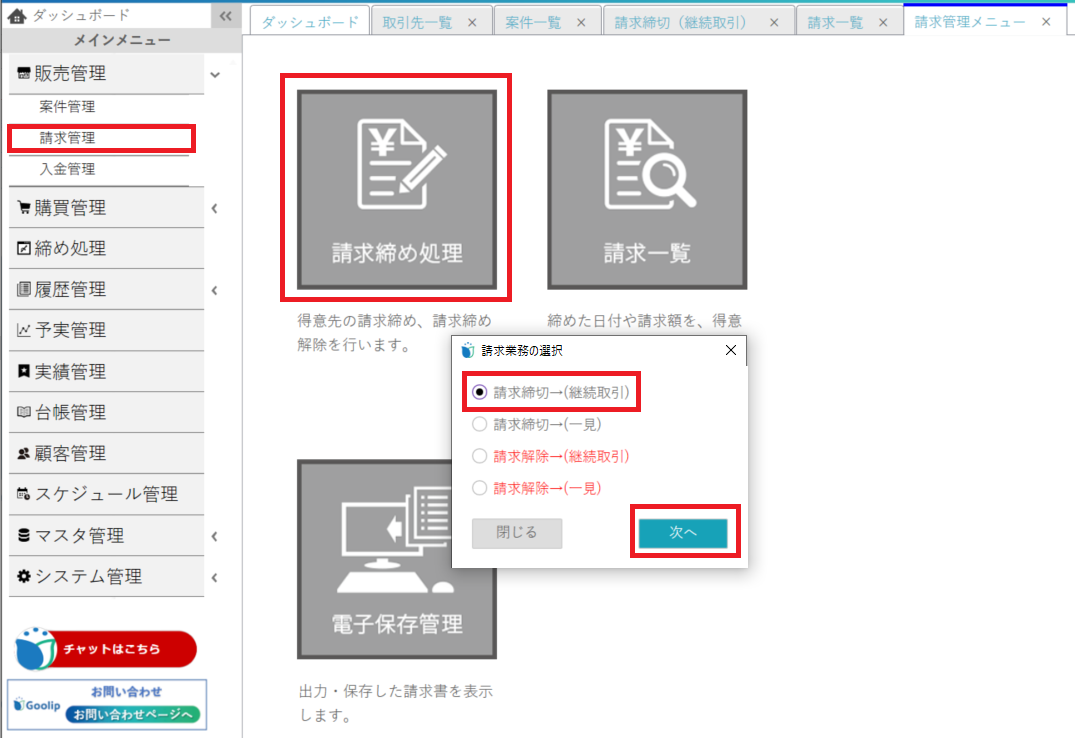Image resolution: width=1075 pixels, height=738 pixels.
Task: Click the 次へ button in dialog
Action: [x=683, y=533]
